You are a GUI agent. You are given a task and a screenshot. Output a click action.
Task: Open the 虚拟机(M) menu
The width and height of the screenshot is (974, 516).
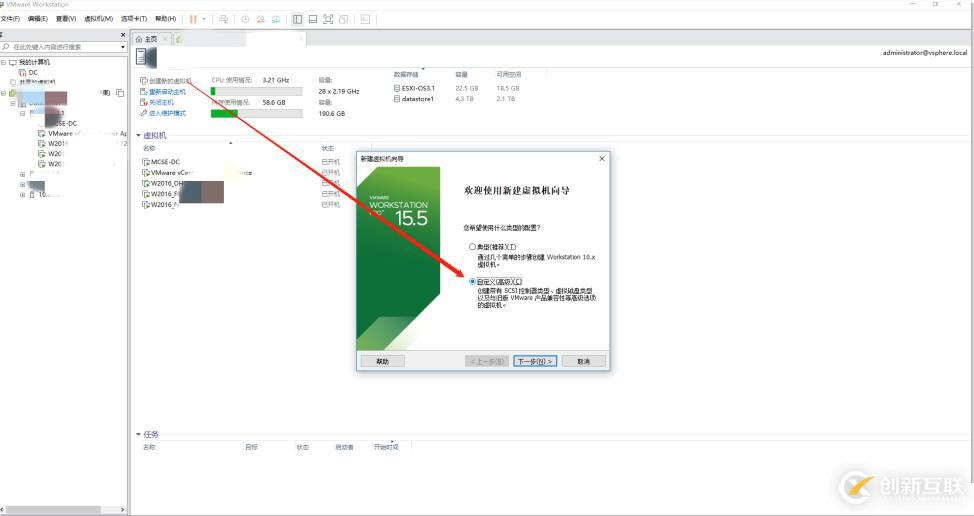tap(99, 19)
